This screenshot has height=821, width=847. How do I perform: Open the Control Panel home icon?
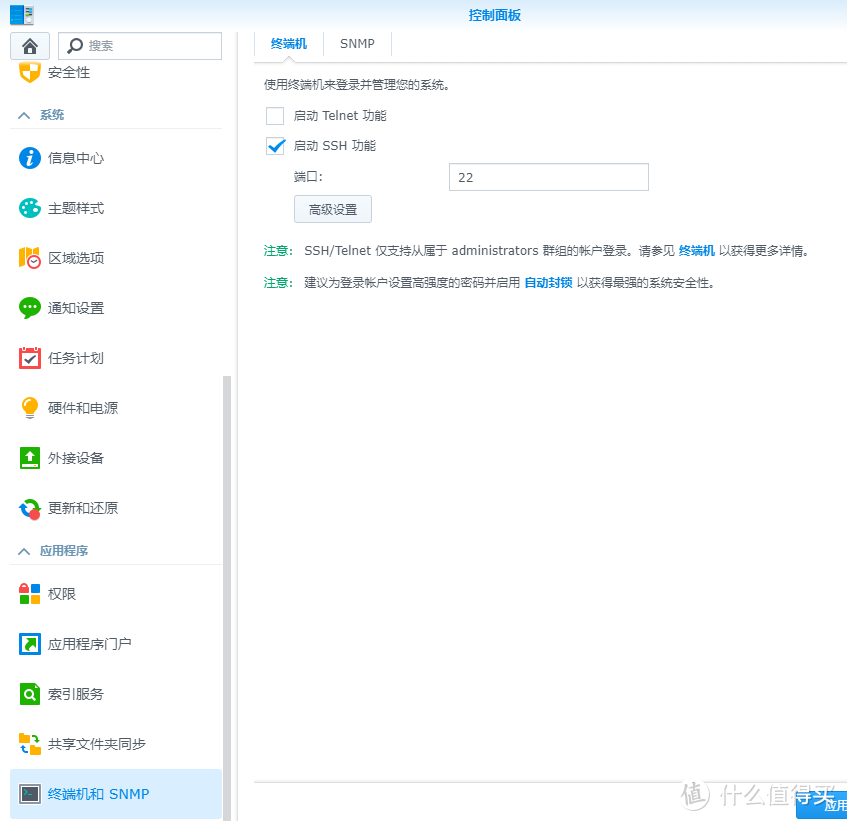[x=30, y=46]
